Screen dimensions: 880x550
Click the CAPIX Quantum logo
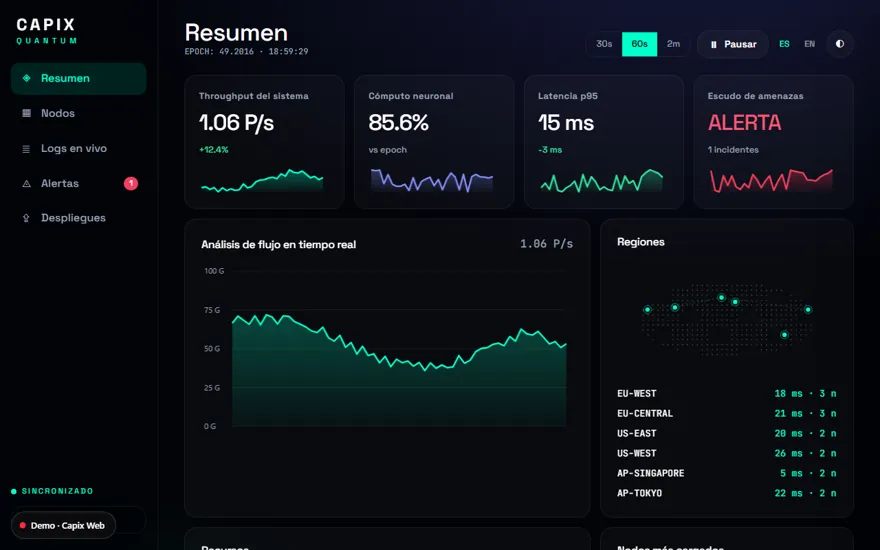[47, 31]
